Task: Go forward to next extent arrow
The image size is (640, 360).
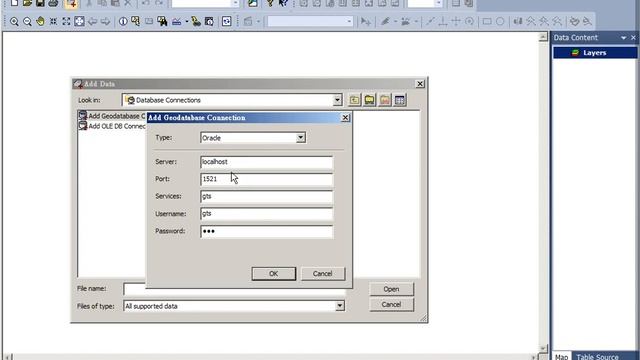Action: [105, 21]
